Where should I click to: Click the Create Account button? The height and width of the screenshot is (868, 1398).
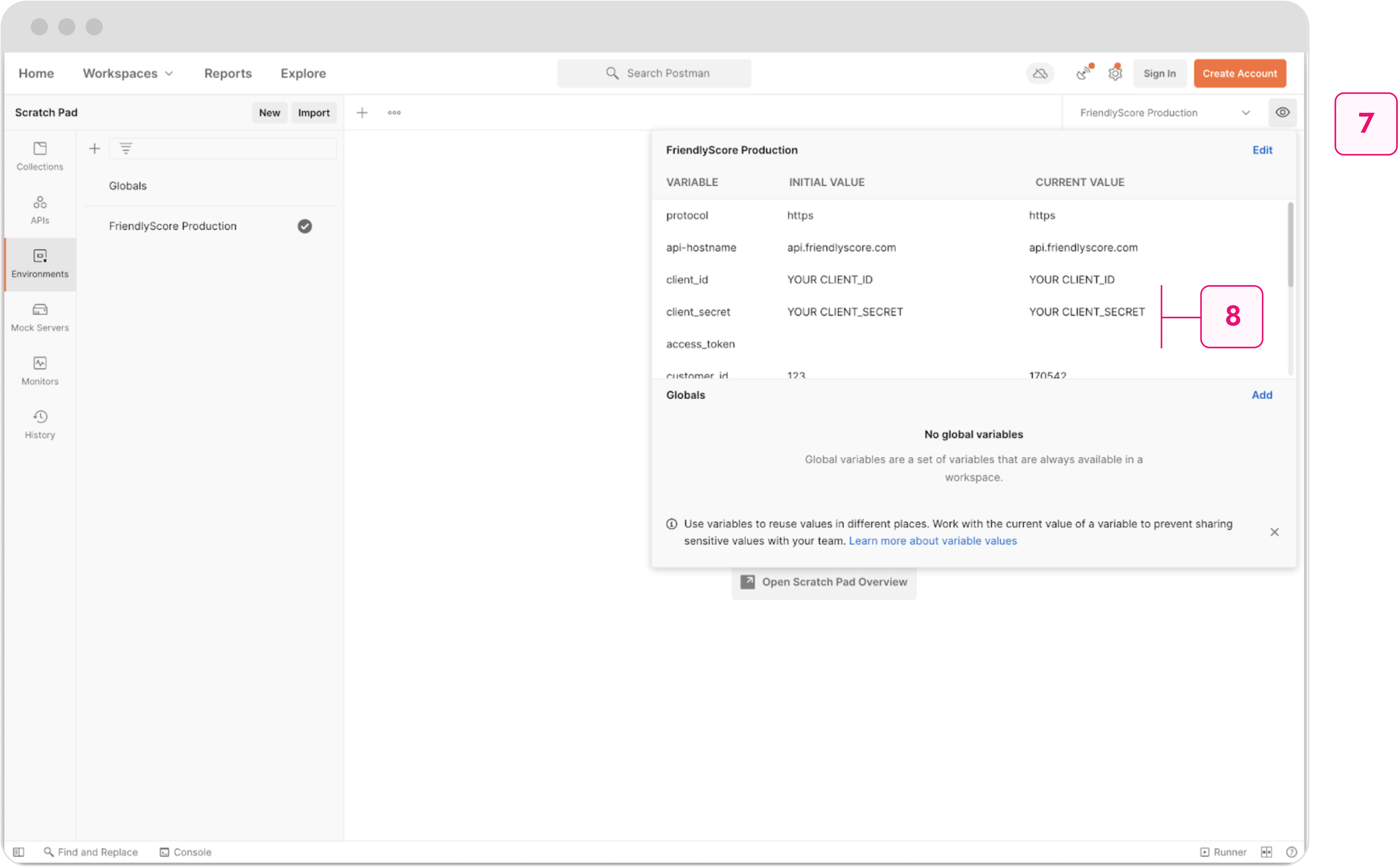(1239, 74)
